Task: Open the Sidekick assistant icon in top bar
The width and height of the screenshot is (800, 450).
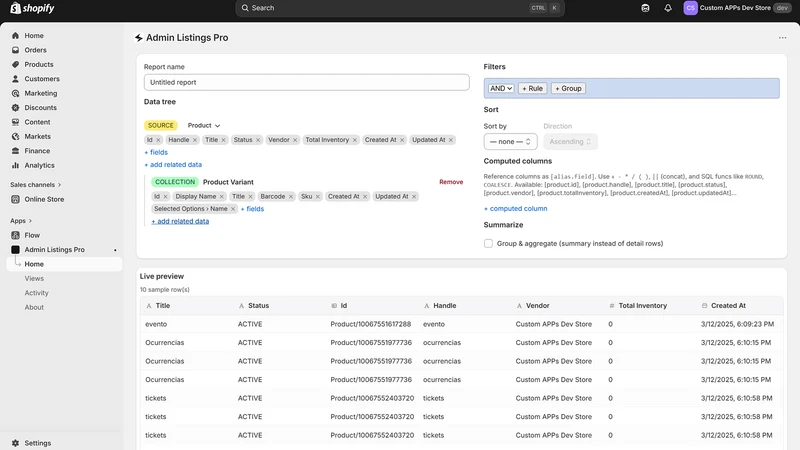Action: point(645,8)
